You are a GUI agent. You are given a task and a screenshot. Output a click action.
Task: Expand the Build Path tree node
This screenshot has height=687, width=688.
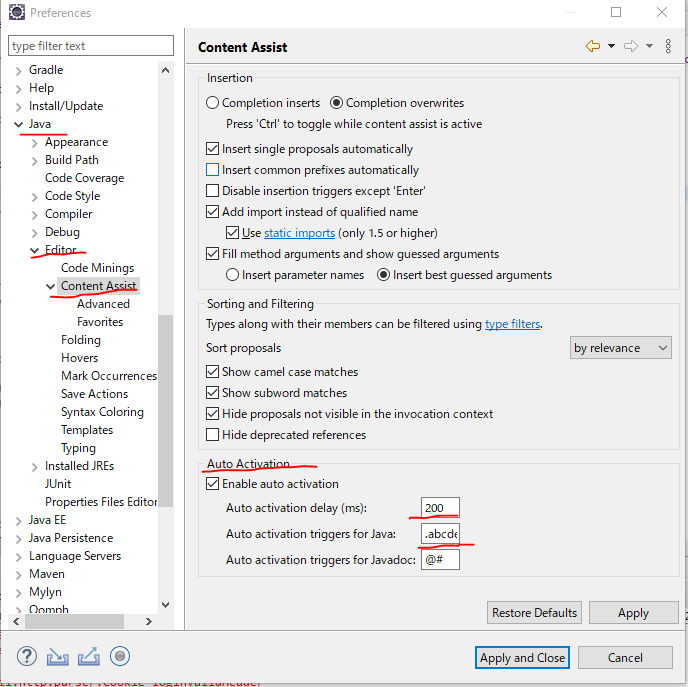coord(35,161)
